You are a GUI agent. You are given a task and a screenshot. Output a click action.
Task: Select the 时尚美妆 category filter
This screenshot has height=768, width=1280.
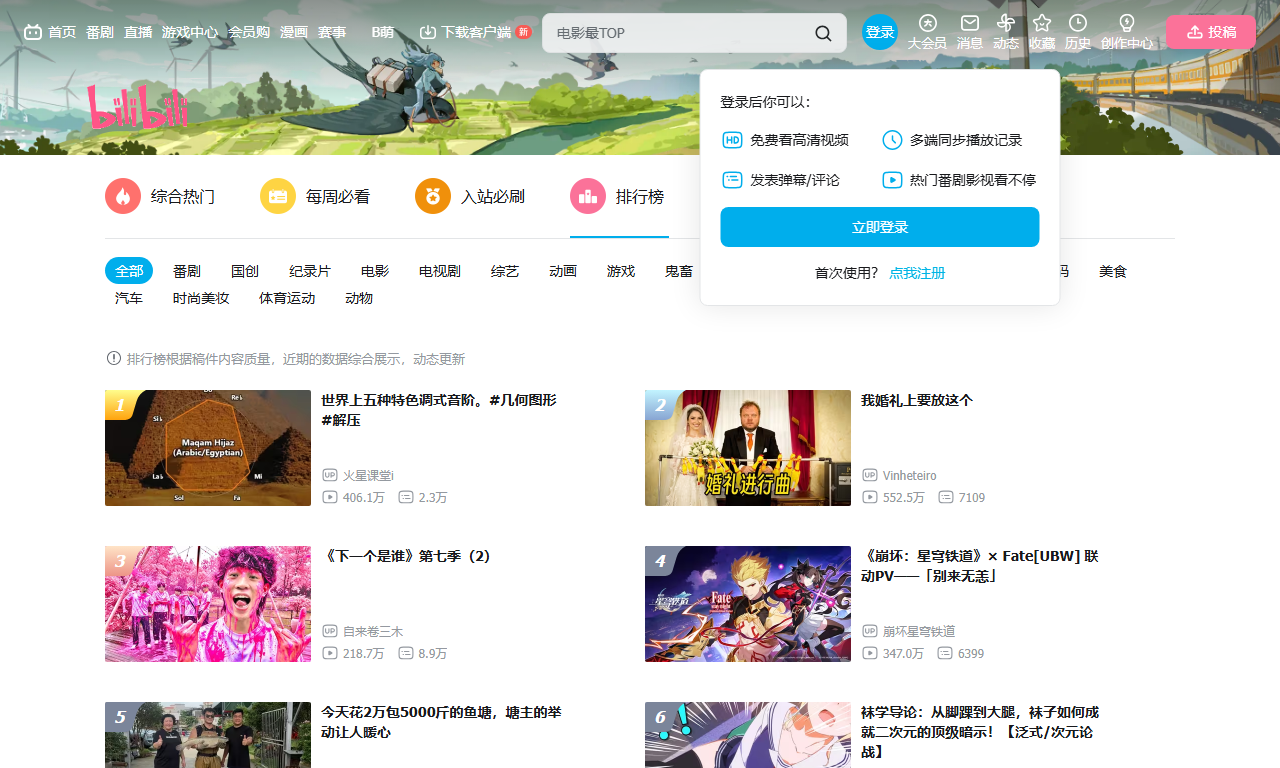click(201, 298)
